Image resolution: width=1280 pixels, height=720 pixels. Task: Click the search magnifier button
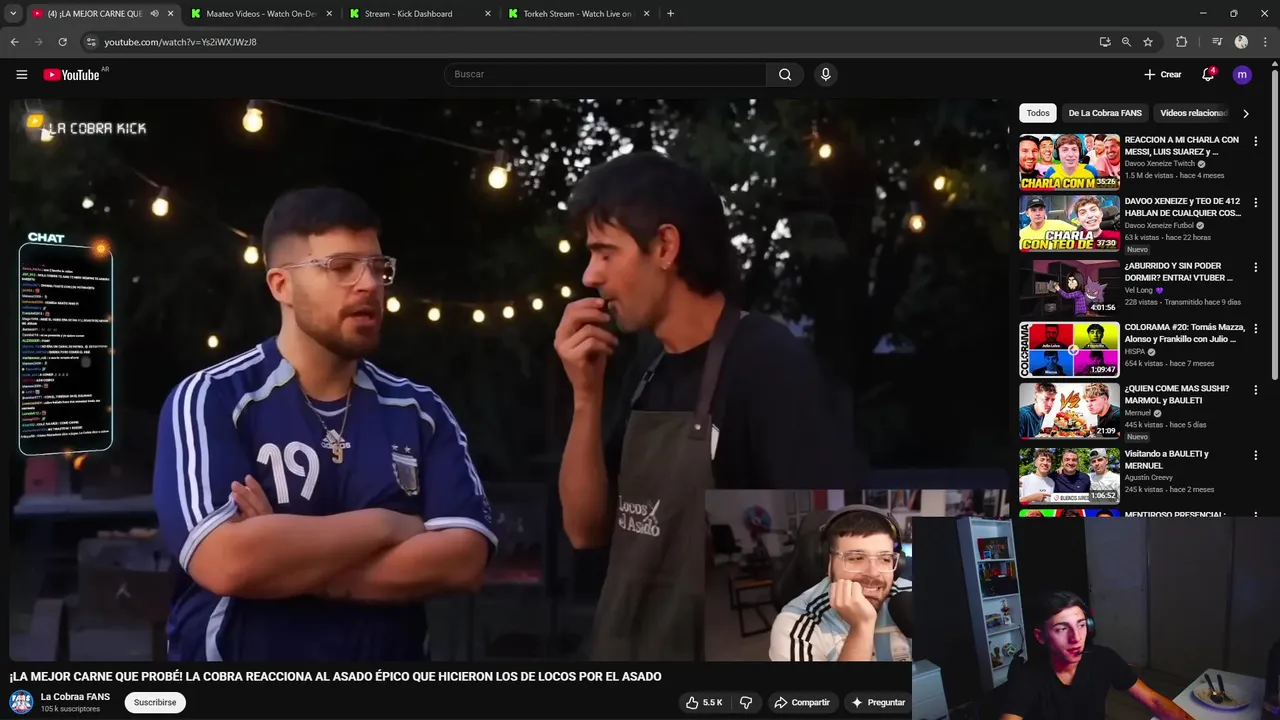785,74
